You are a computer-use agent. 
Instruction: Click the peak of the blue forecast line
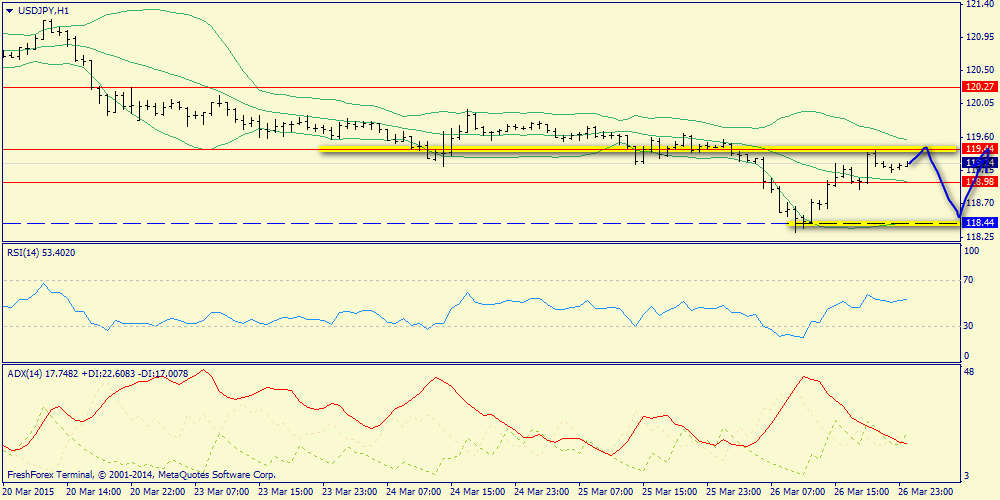tap(926, 148)
